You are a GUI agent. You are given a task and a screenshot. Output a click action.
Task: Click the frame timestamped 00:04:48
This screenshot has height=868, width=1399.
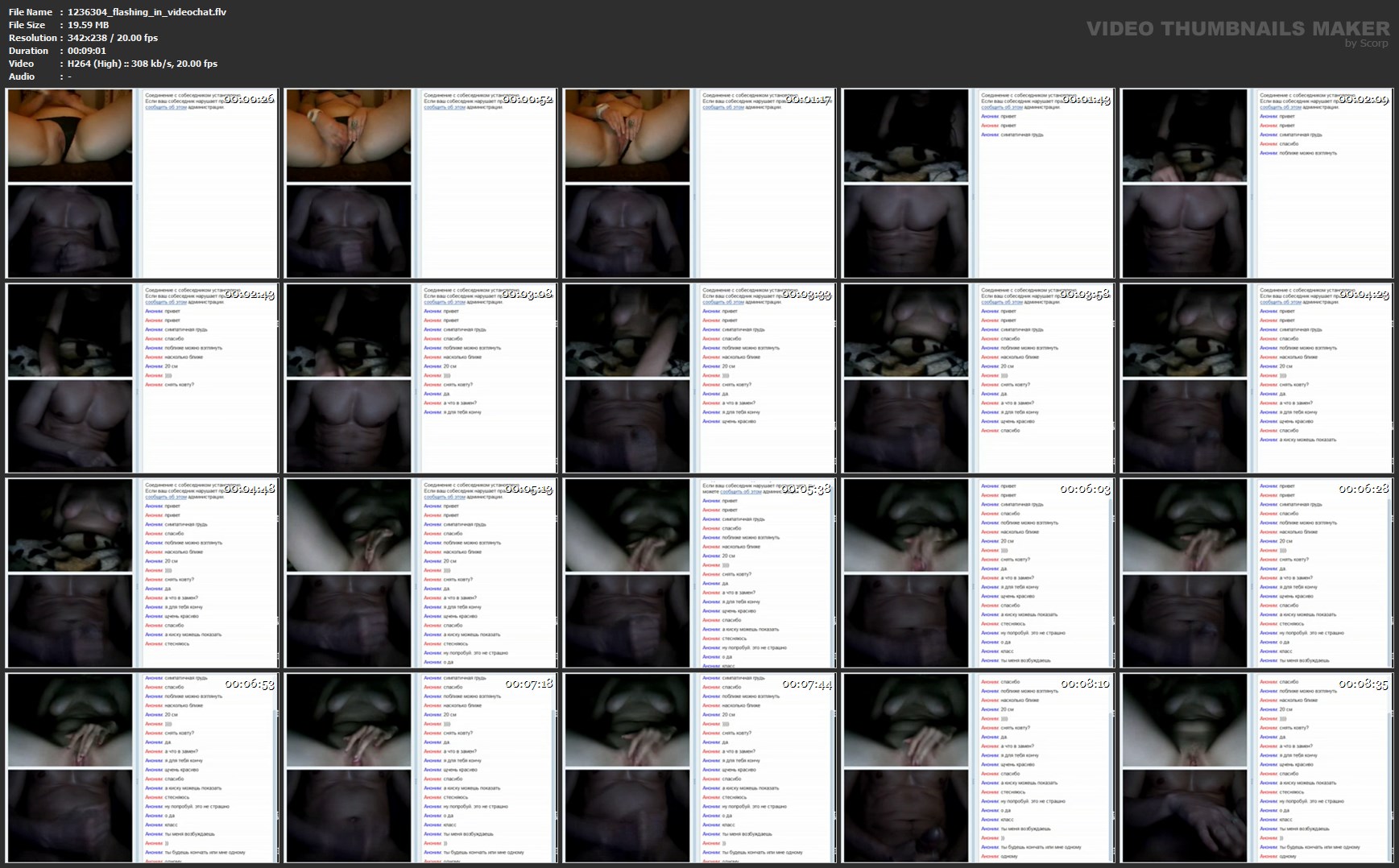pyautogui.click(x=142, y=572)
